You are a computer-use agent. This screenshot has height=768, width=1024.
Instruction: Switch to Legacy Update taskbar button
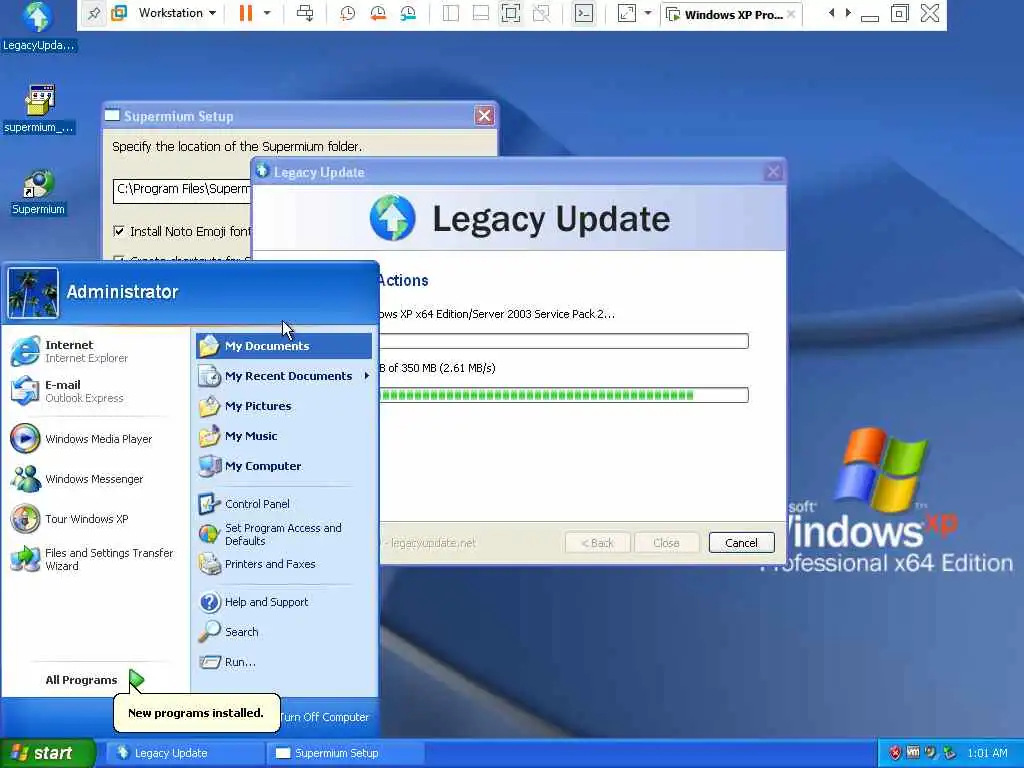pyautogui.click(x=185, y=753)
